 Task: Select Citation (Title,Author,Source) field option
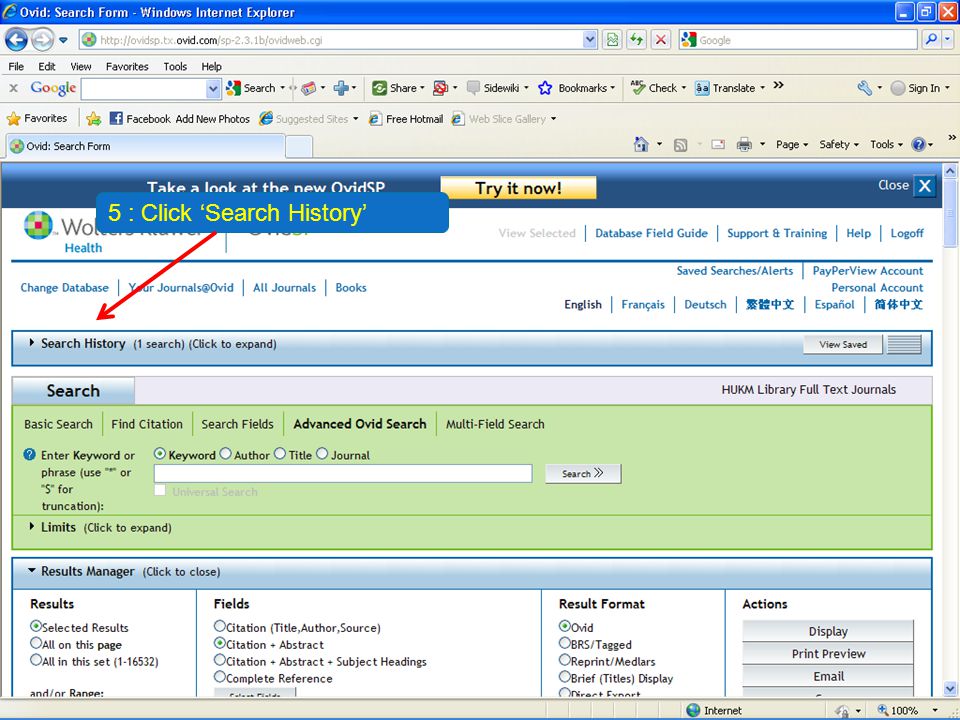point(220,626)
